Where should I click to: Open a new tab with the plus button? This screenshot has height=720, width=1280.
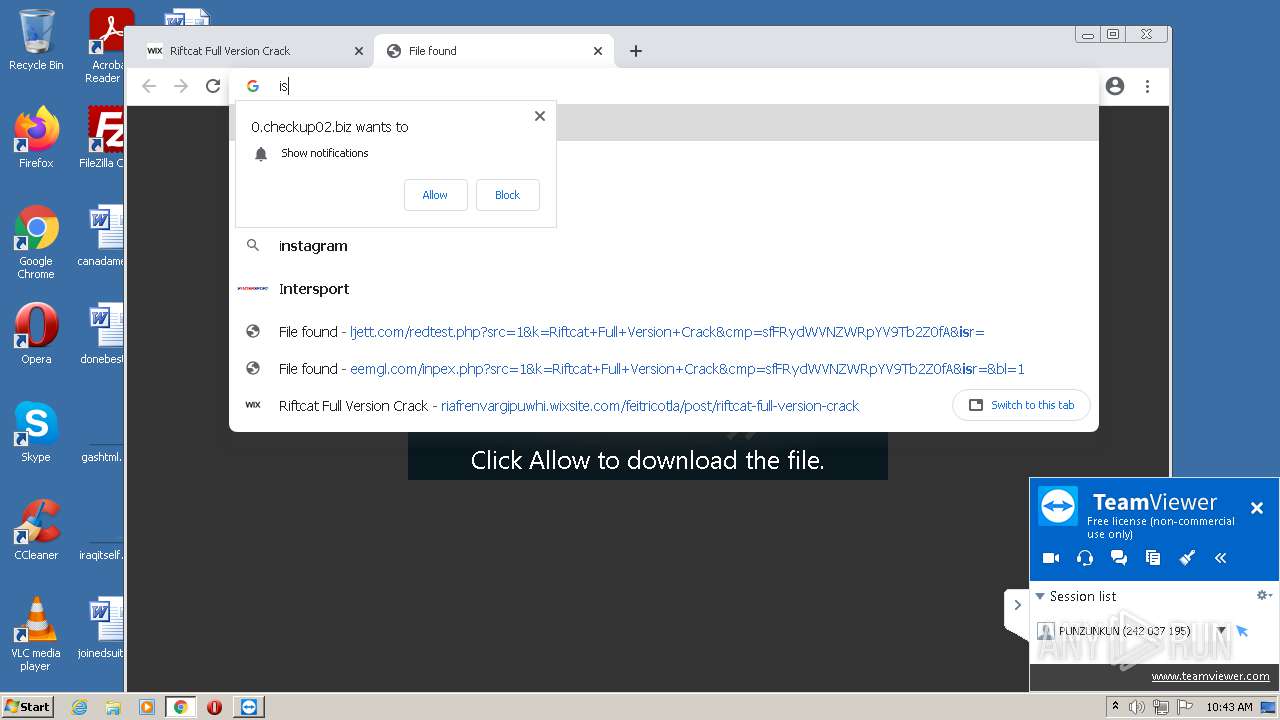tap(636, 51)
